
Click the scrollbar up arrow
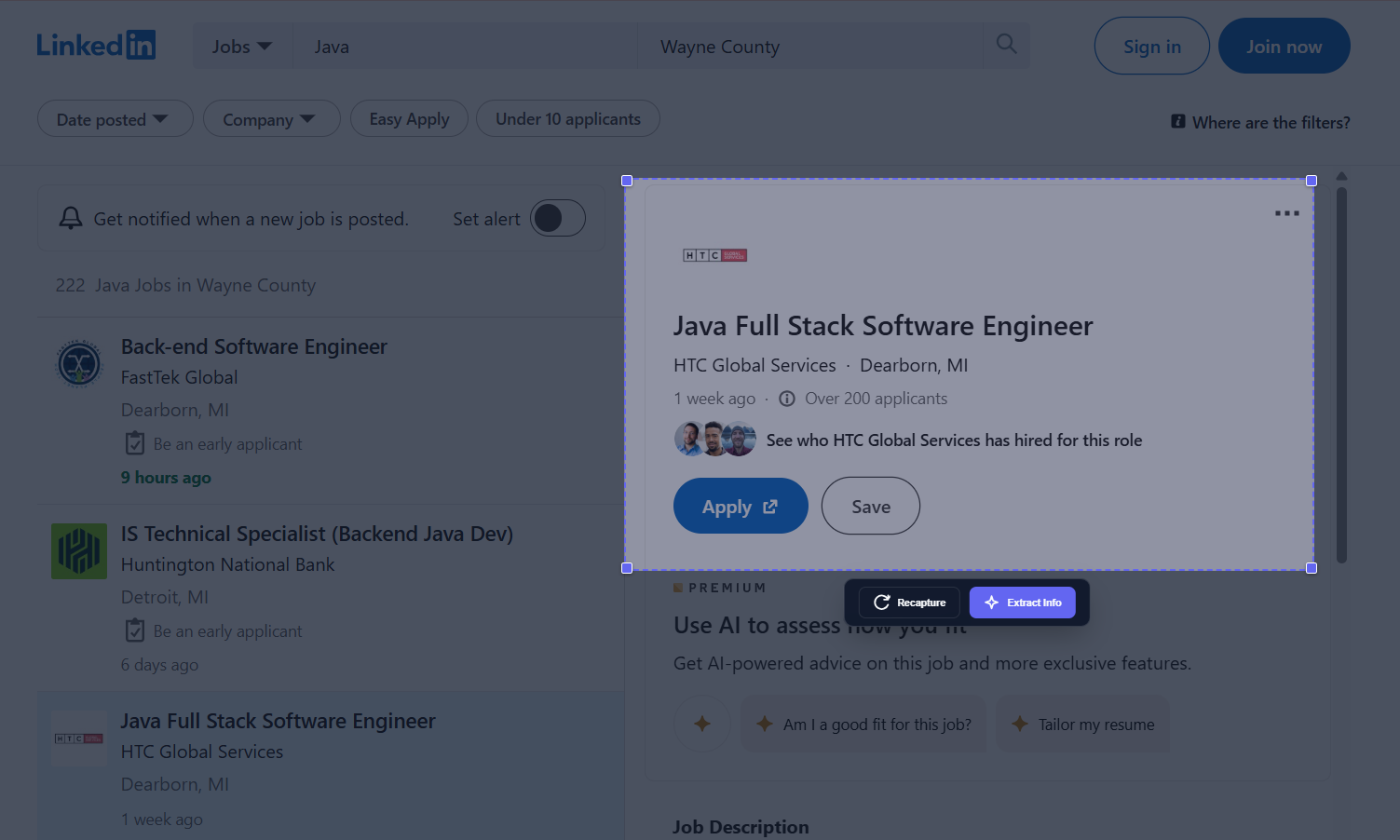coord(1341,176)
